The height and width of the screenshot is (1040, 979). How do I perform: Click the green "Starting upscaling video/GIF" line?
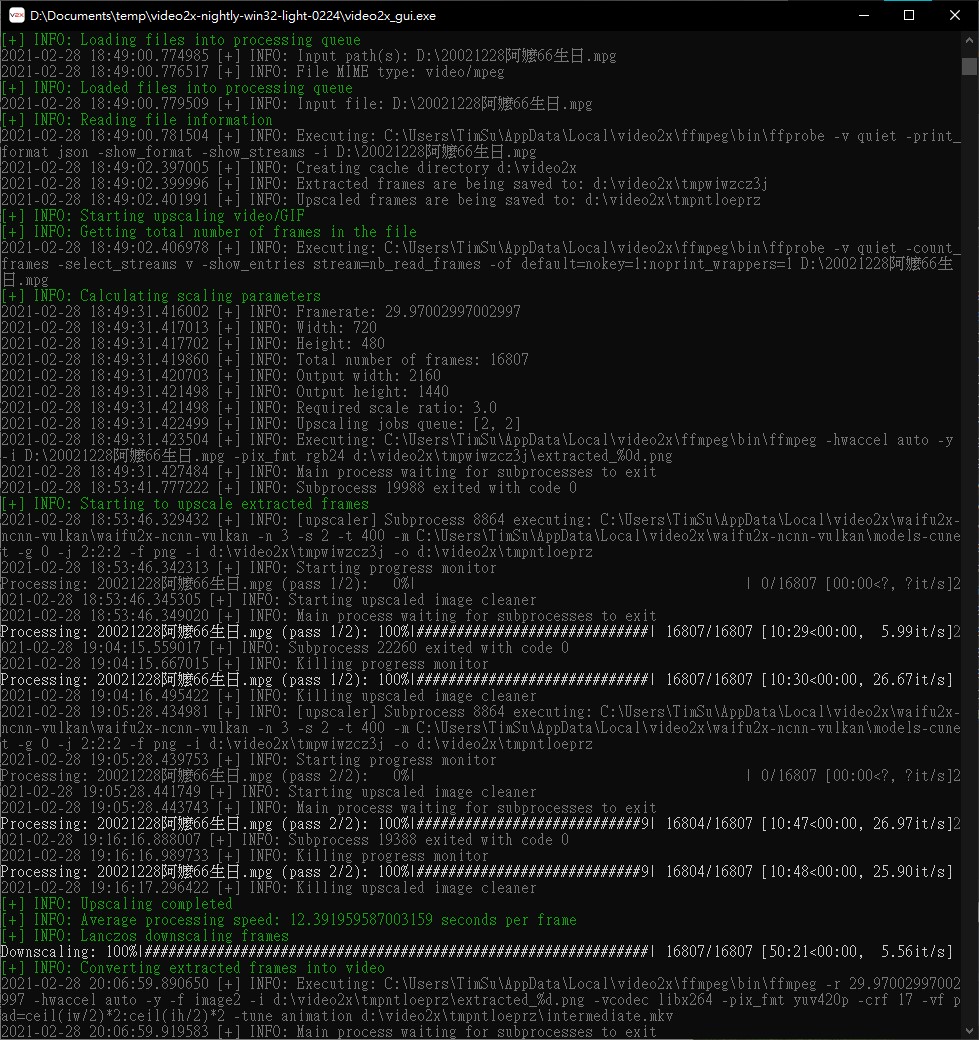(x=153, y=216)
